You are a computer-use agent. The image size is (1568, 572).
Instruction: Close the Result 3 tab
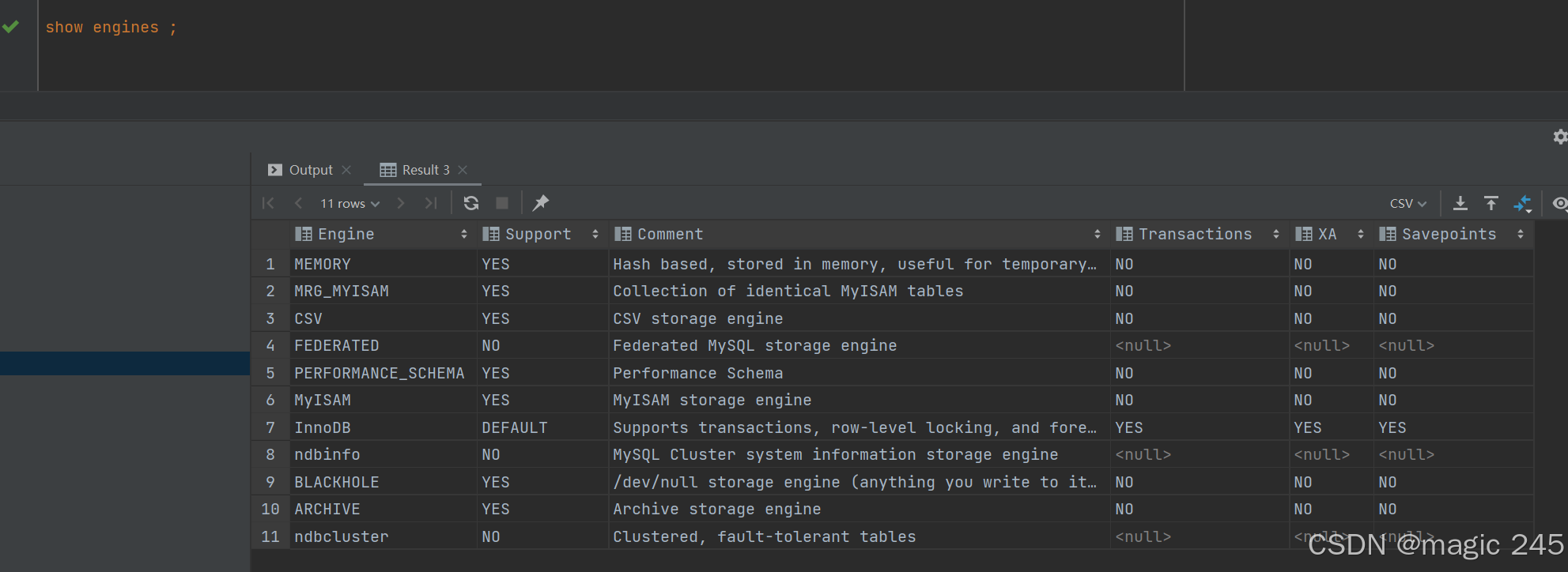(463, 170)
